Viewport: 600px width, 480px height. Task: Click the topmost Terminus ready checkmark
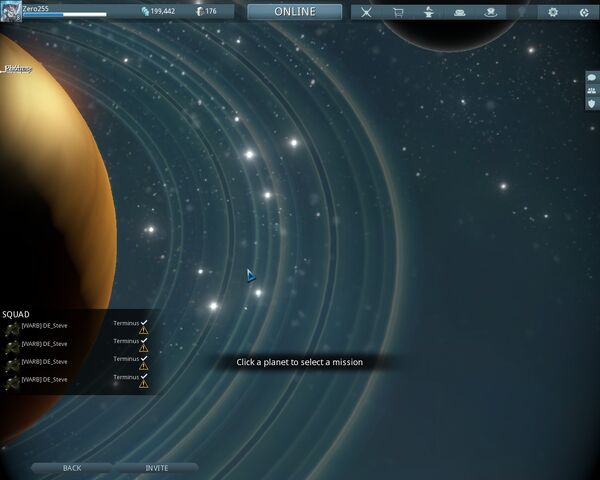point(144,322)
